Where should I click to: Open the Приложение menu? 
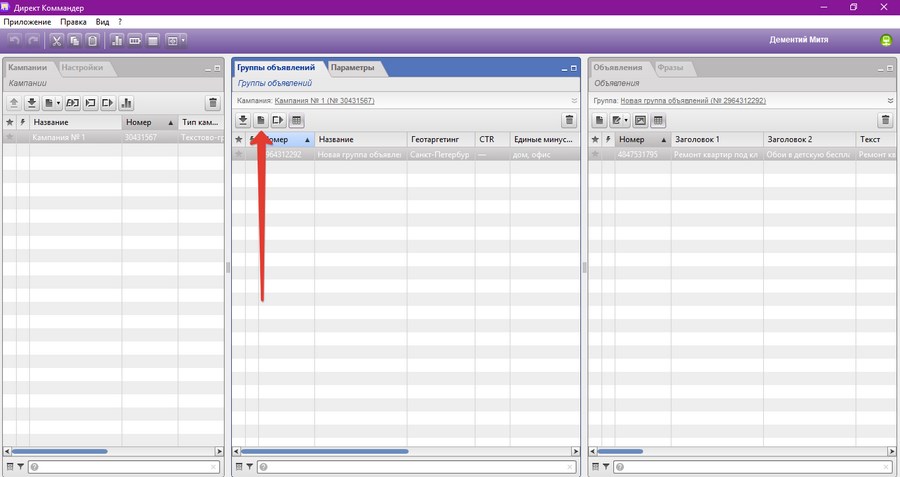[x=27, y=22]
